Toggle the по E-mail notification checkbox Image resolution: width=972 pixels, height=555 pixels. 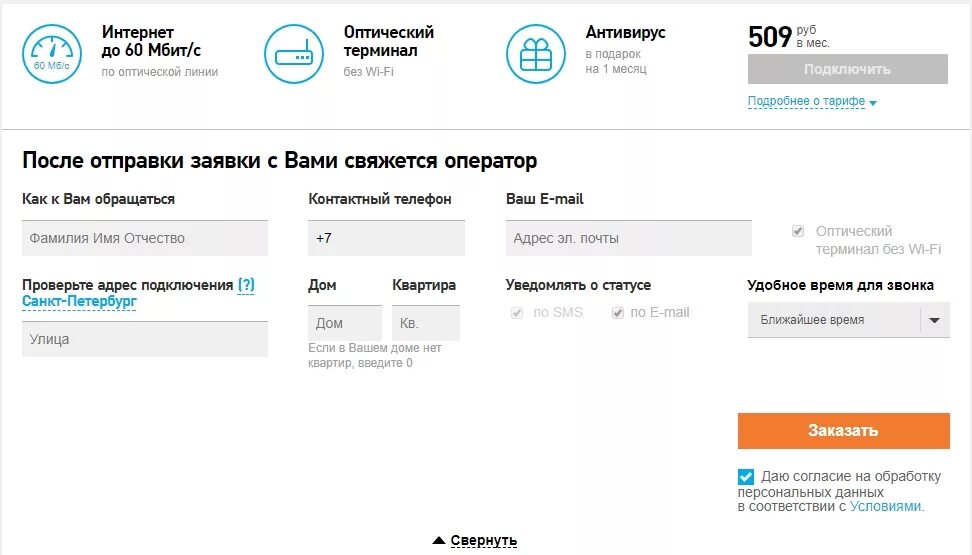[617, 313]
